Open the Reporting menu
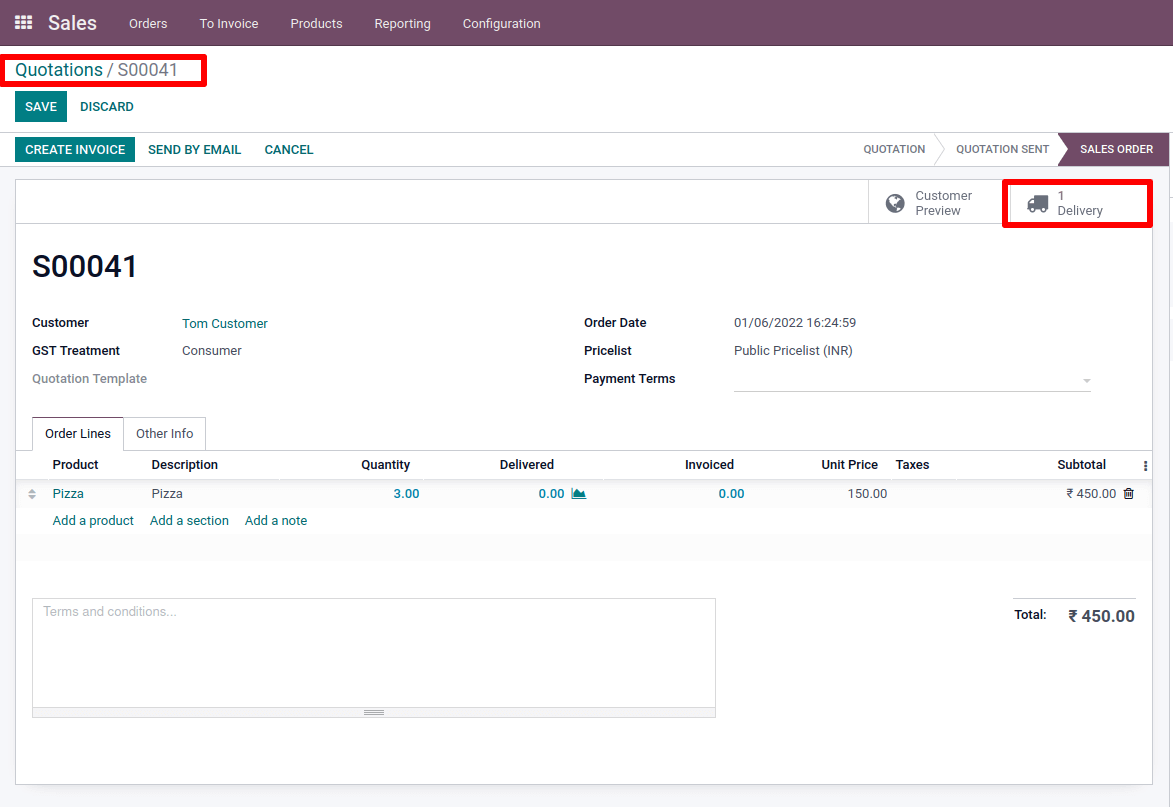Screen dimensions: 1173x807 click(402, 23)
